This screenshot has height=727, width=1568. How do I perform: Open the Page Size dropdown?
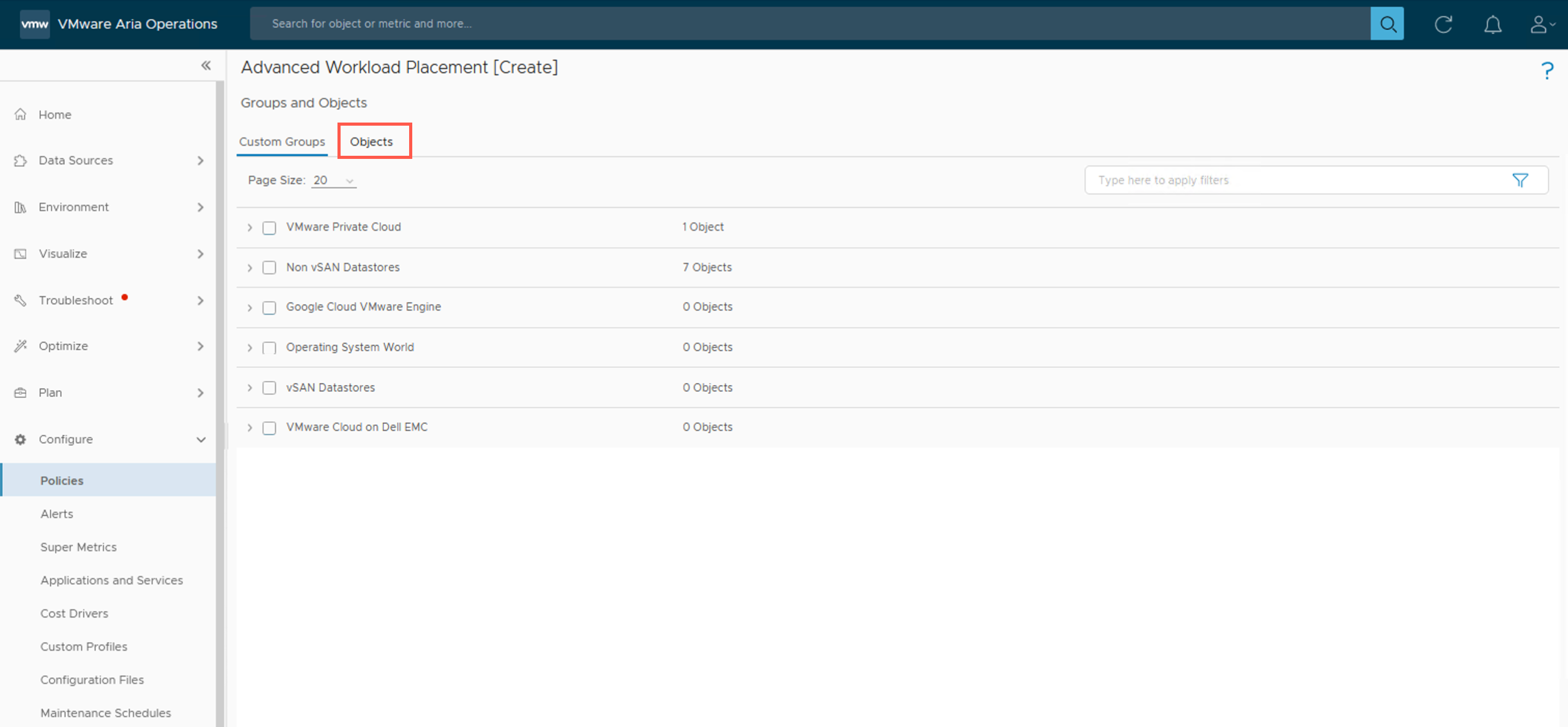(333, 180)
